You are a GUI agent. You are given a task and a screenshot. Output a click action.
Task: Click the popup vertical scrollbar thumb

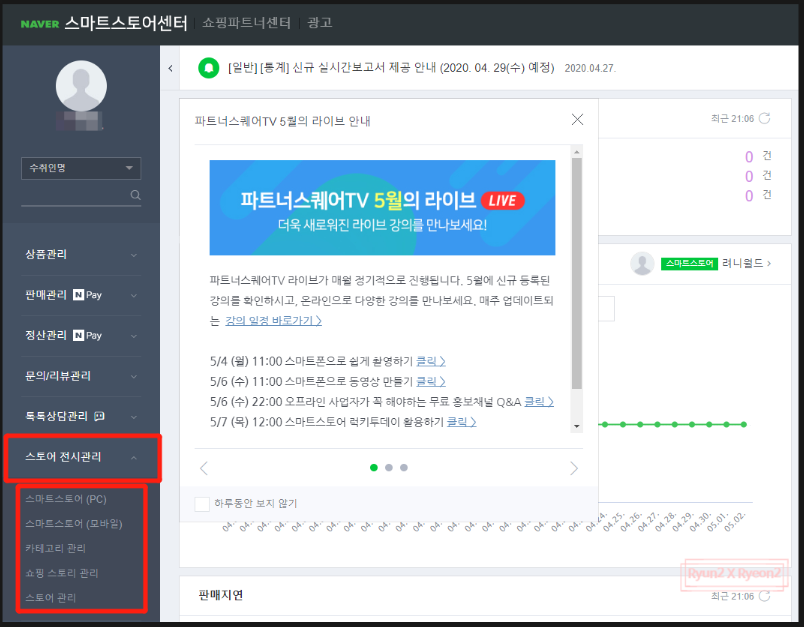[x=577, y=273]
